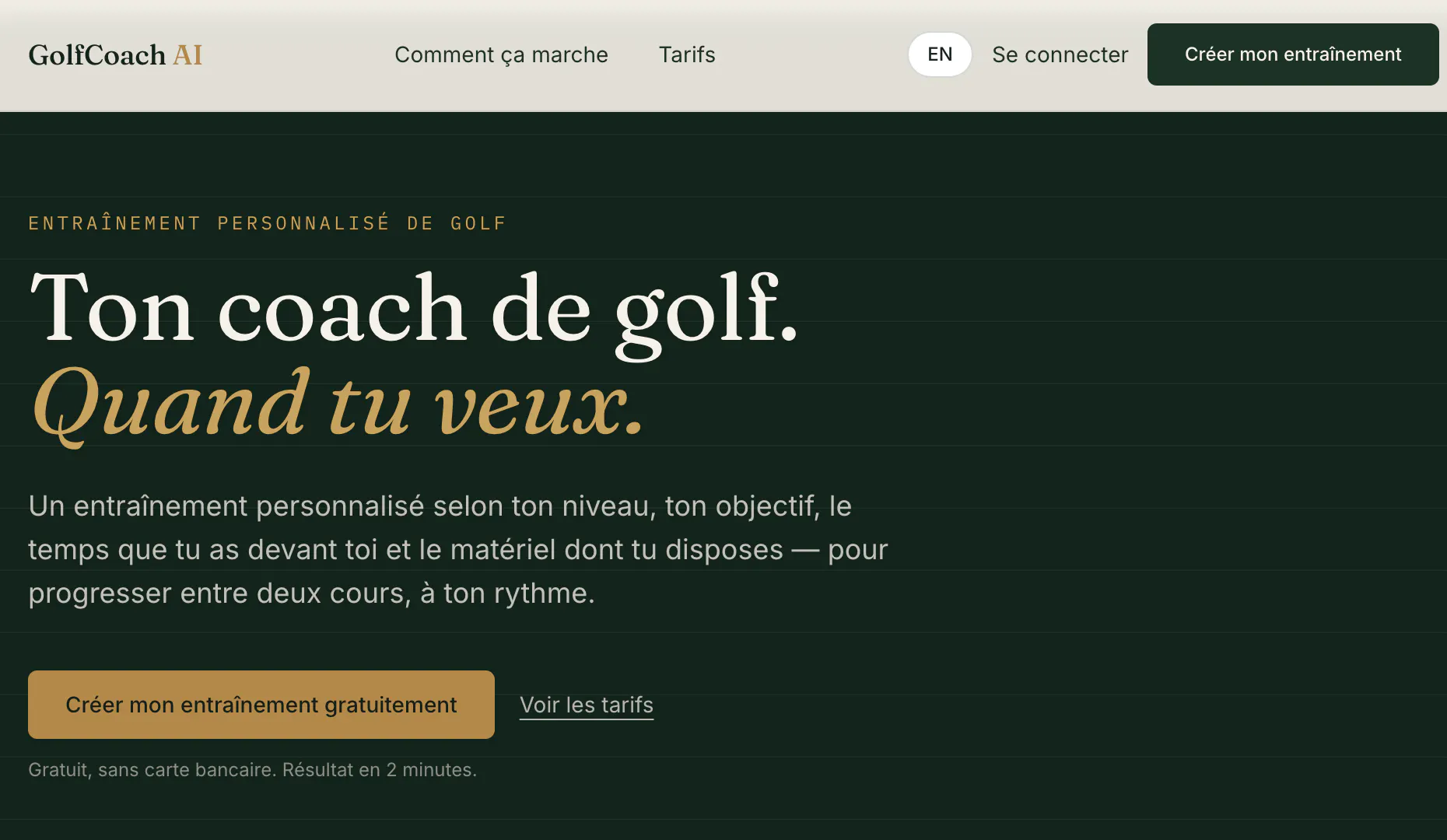Click Créer mon entraînement gratuitement button
This screenshot has width=1447, height=840.
coord(261,705)
